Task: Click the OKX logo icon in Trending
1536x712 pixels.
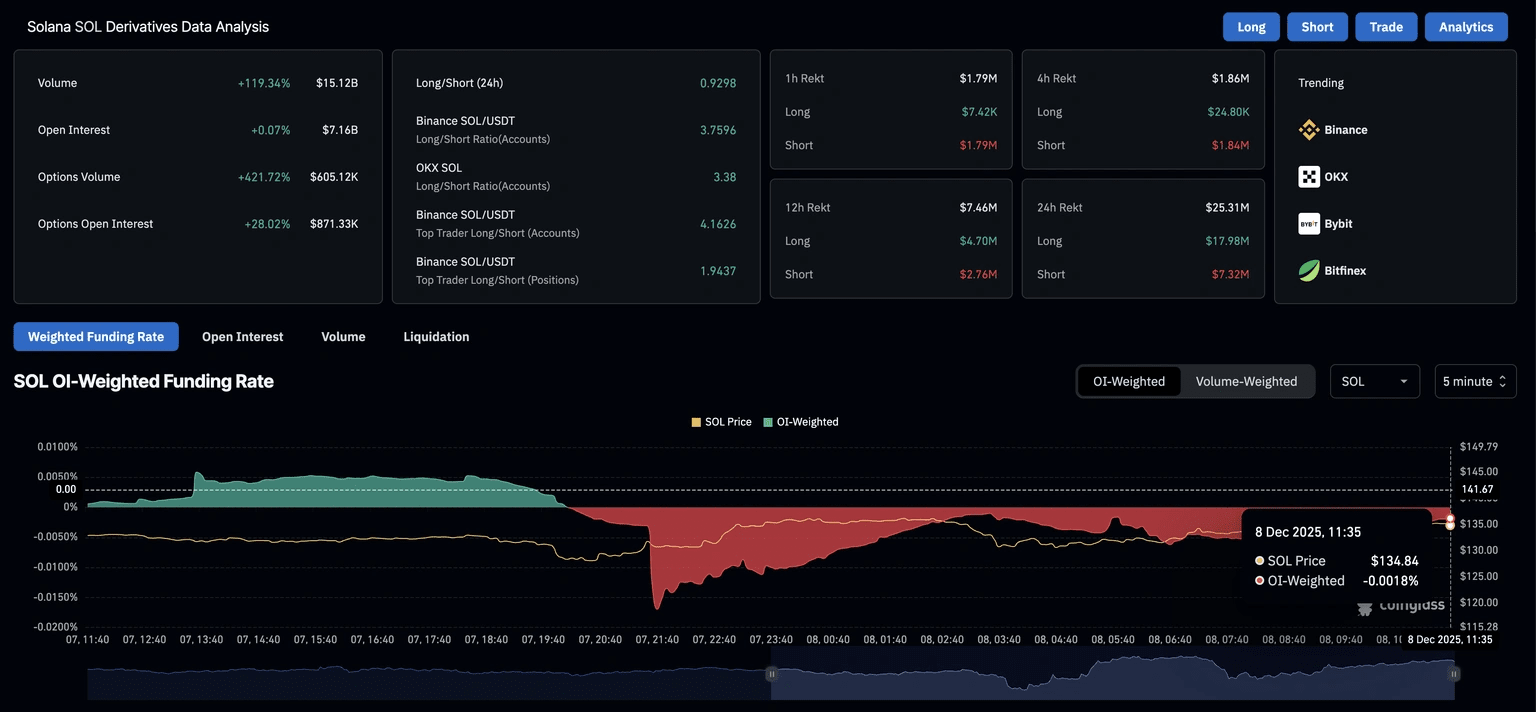Action: tap(1309, 177)
